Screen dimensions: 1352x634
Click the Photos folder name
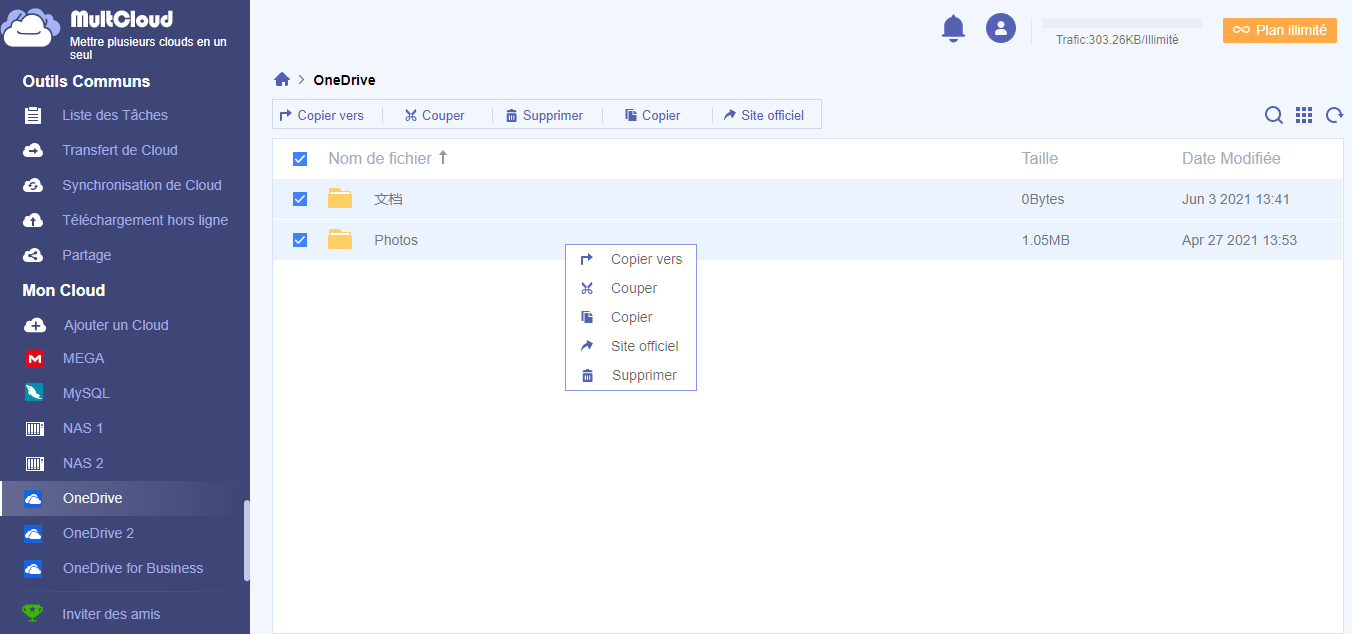pos(396,240)
